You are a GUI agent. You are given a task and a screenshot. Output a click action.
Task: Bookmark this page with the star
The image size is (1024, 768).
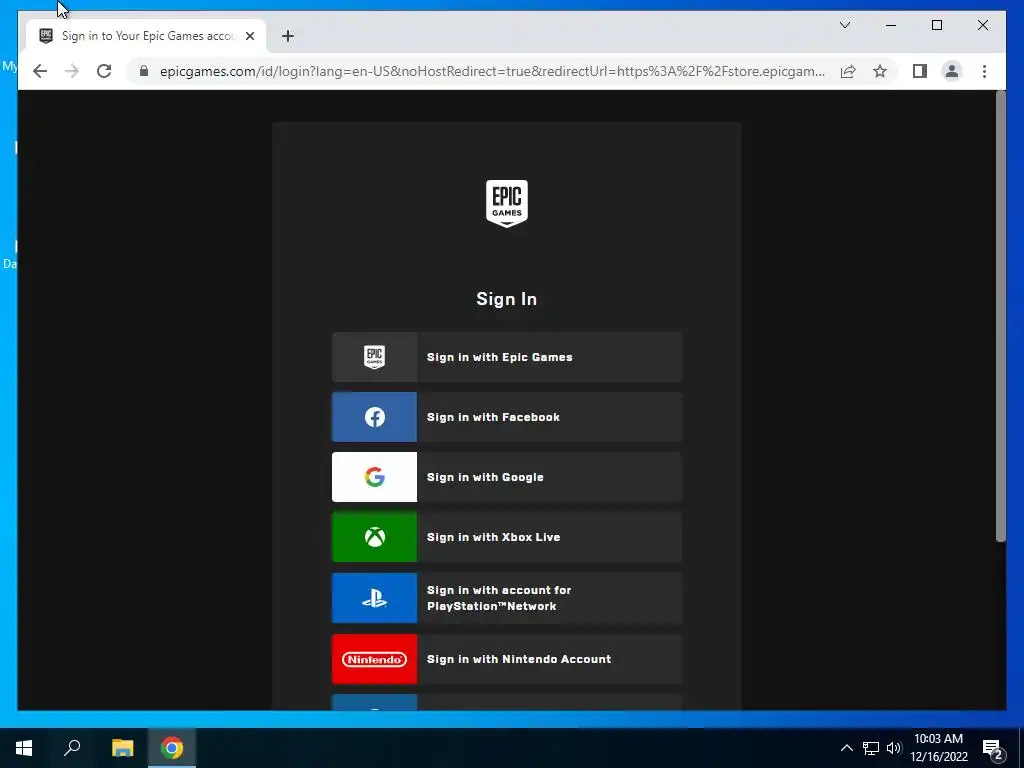(880, 71)
